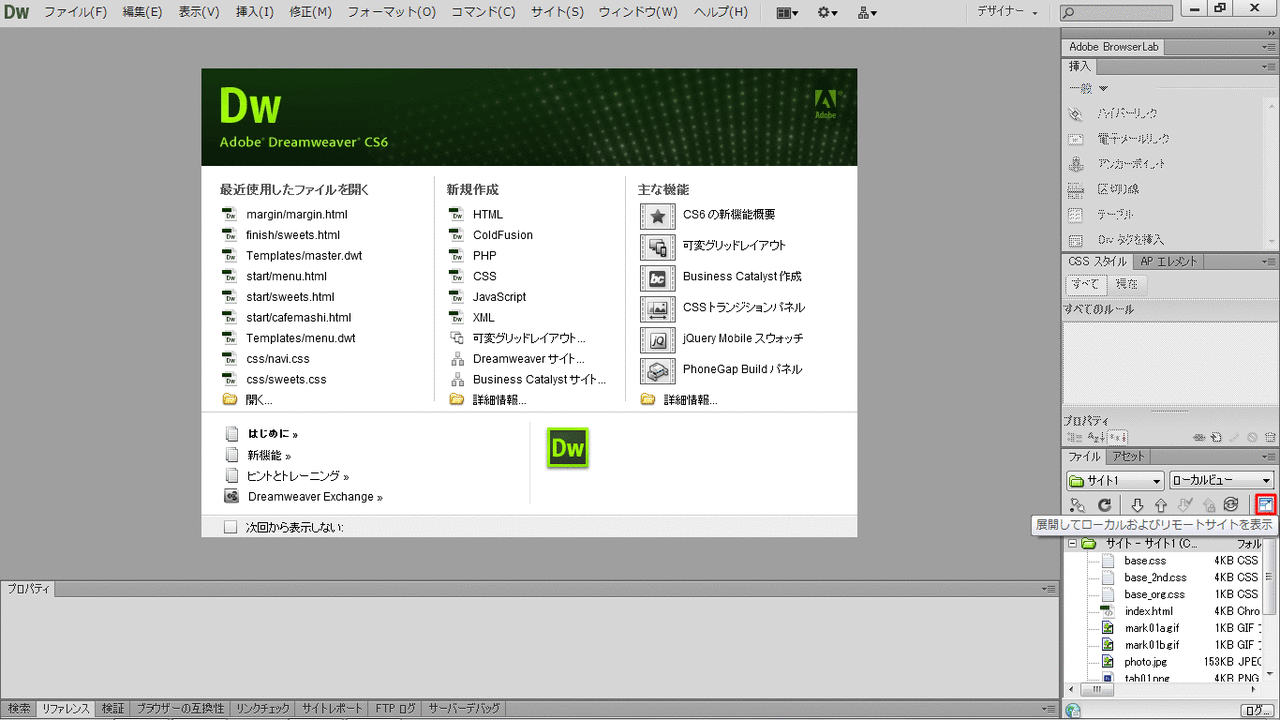Click the Check In file icon with lock
The width and height of the screenshot is (1280, 720).
tap(1208, 506)
